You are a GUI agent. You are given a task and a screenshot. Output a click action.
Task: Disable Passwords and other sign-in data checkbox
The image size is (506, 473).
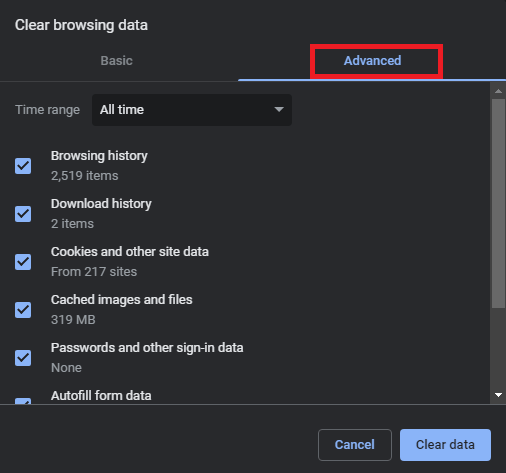click(23, 358)
